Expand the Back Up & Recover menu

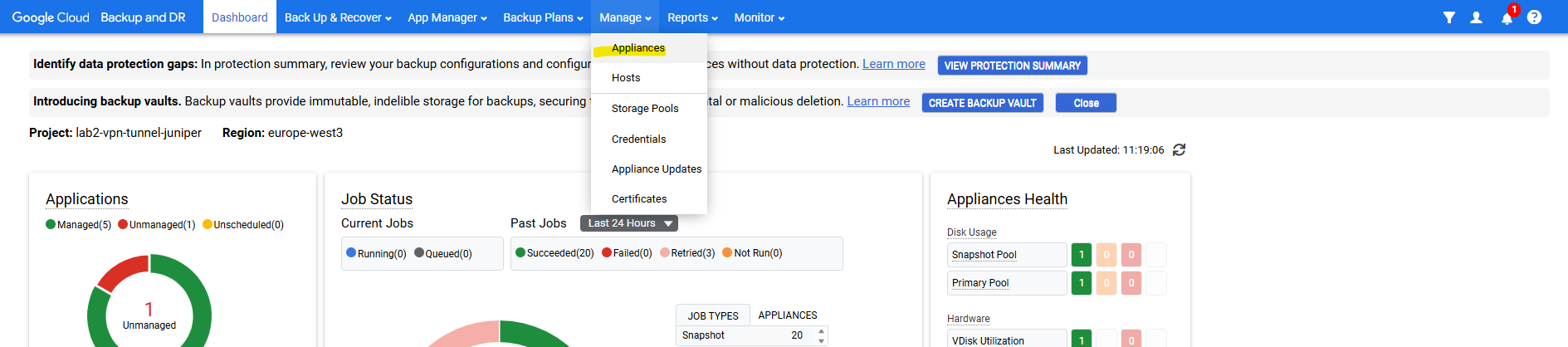(x=337, y=17)
